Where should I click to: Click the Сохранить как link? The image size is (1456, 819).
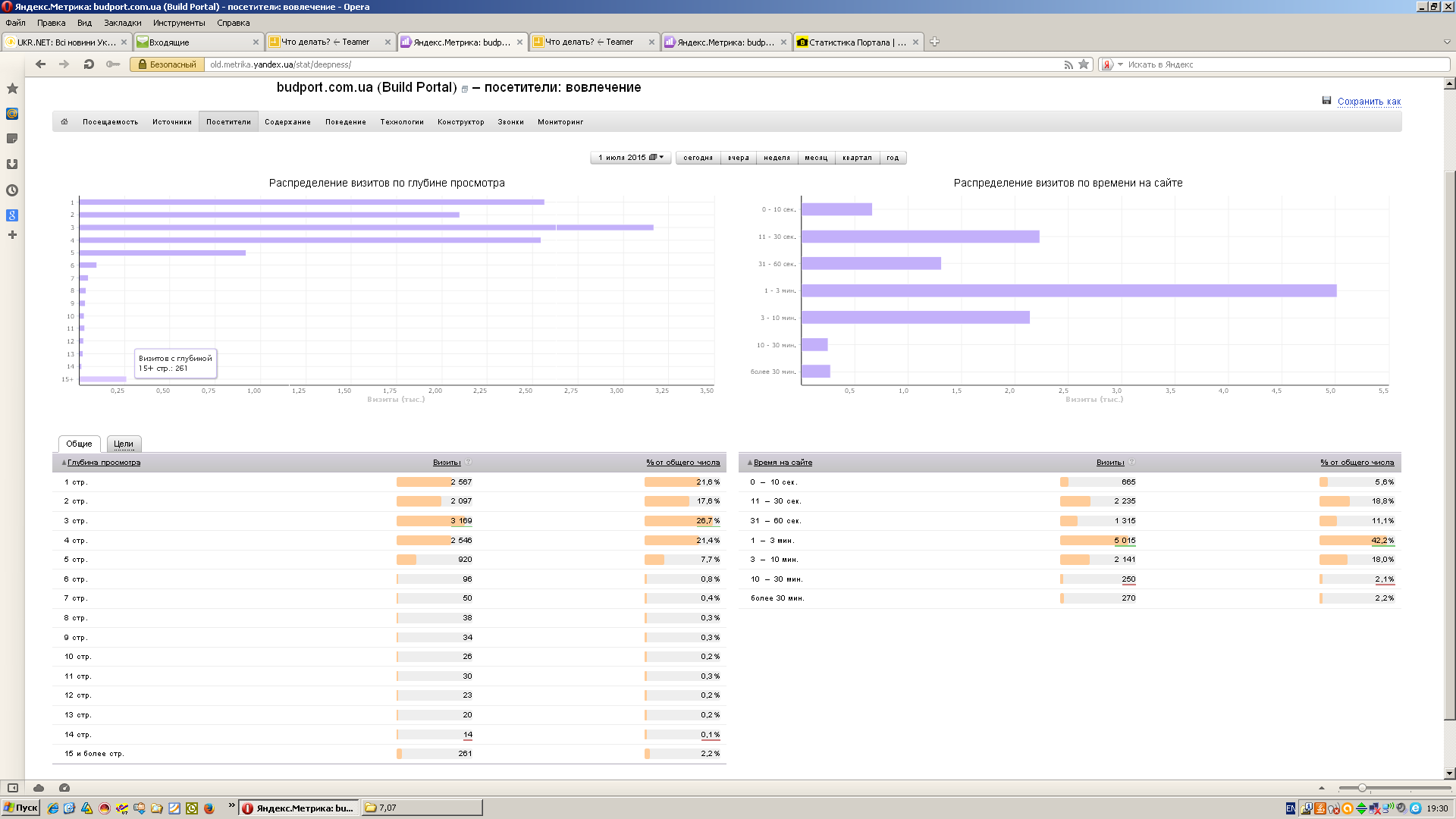[1369, 102]
